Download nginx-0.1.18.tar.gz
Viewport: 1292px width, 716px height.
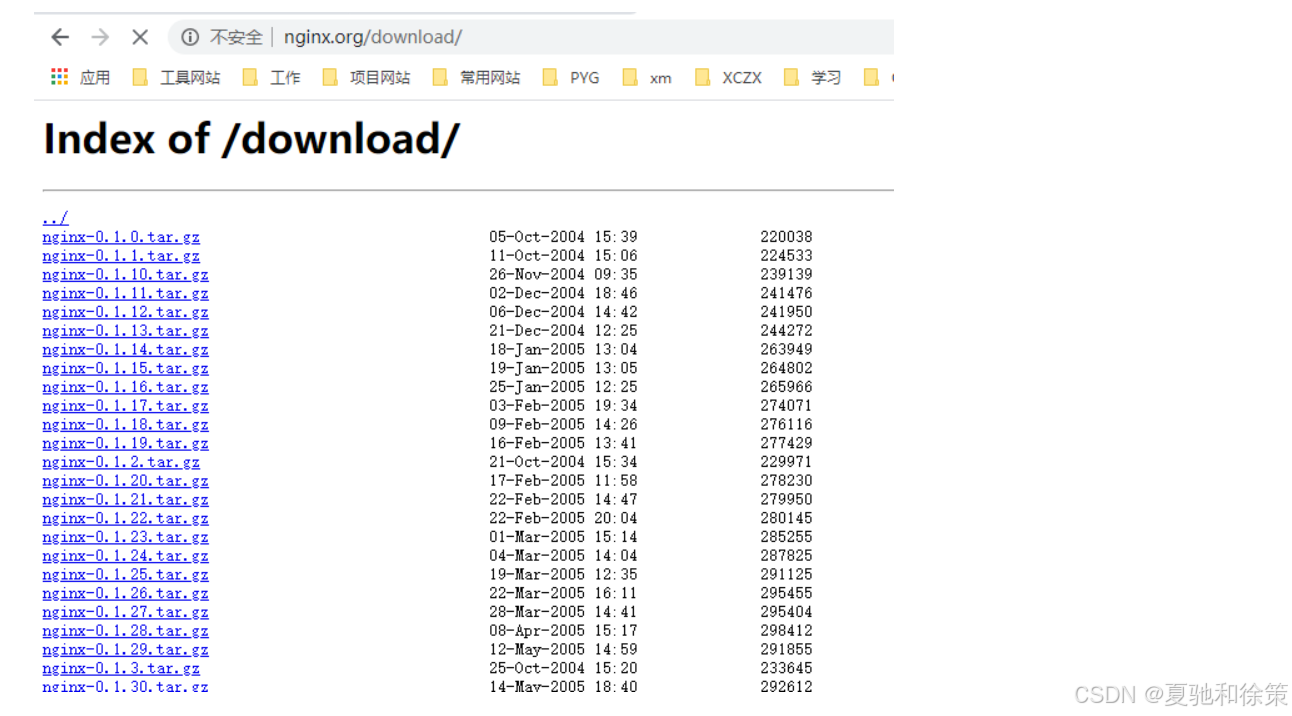tap(125, 424)
